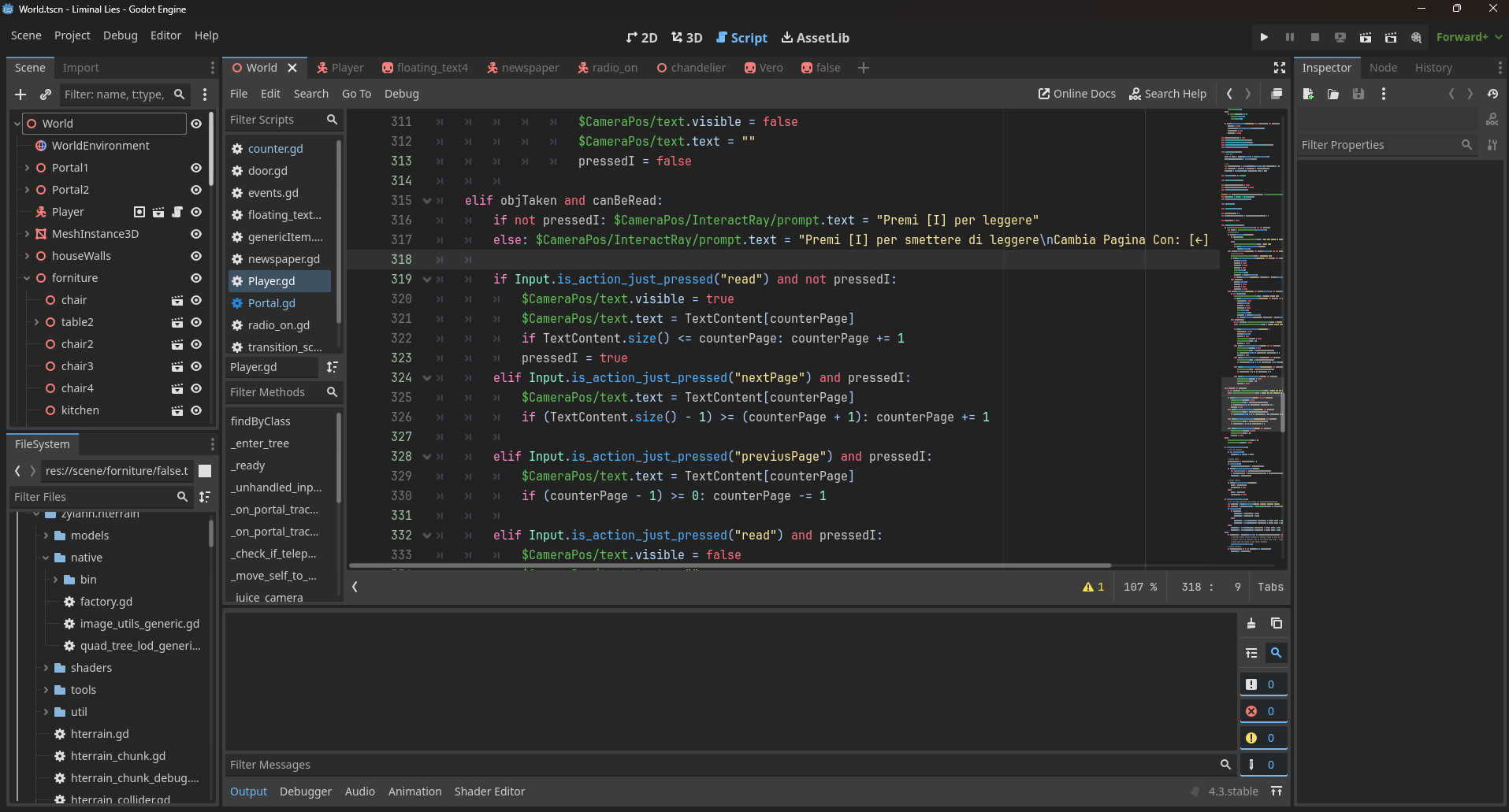Run the project with play button
This screenshot has width=1509, height=812.
(x=1264, y=37)
